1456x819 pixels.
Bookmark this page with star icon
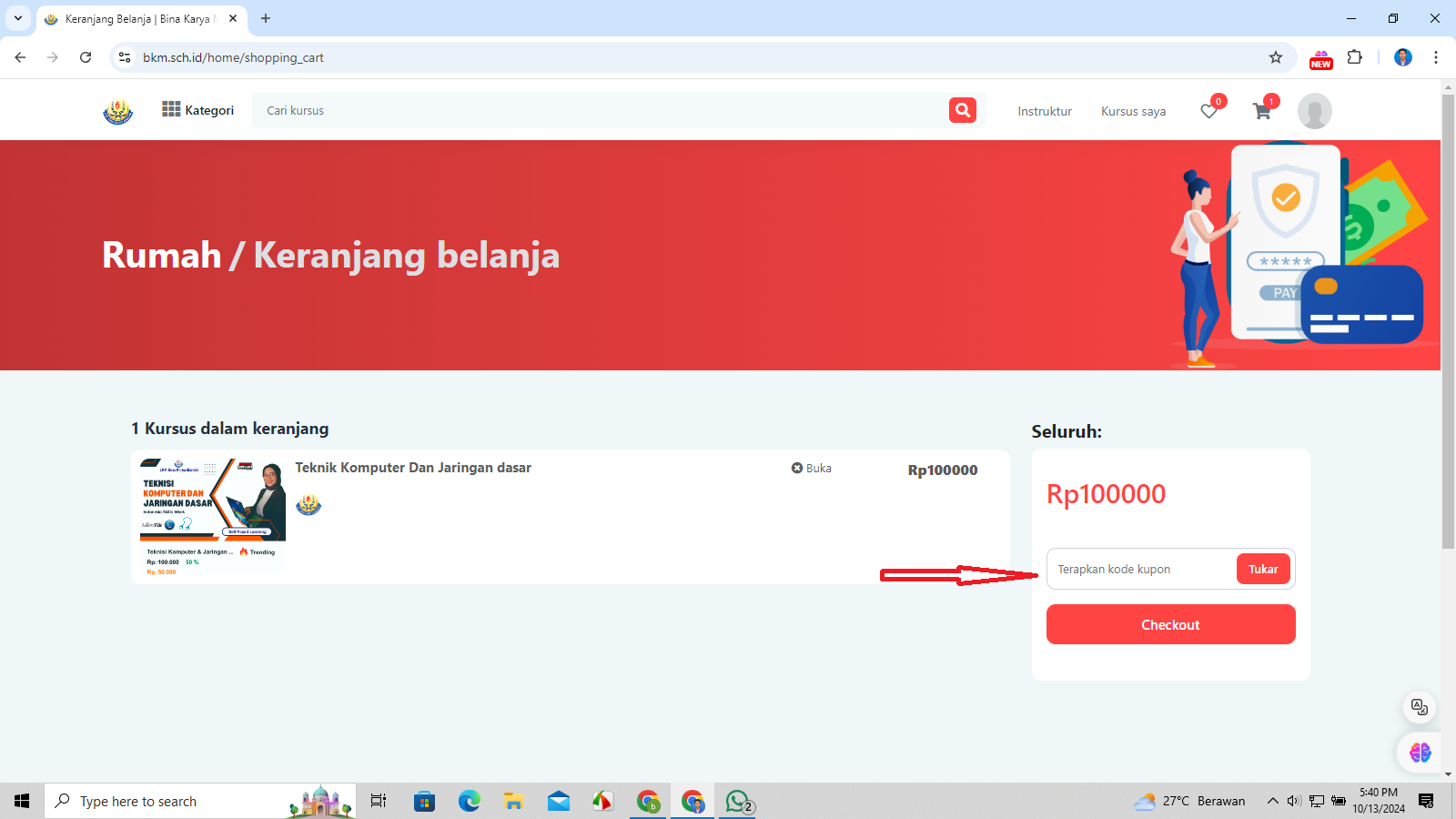point(1276,57)
